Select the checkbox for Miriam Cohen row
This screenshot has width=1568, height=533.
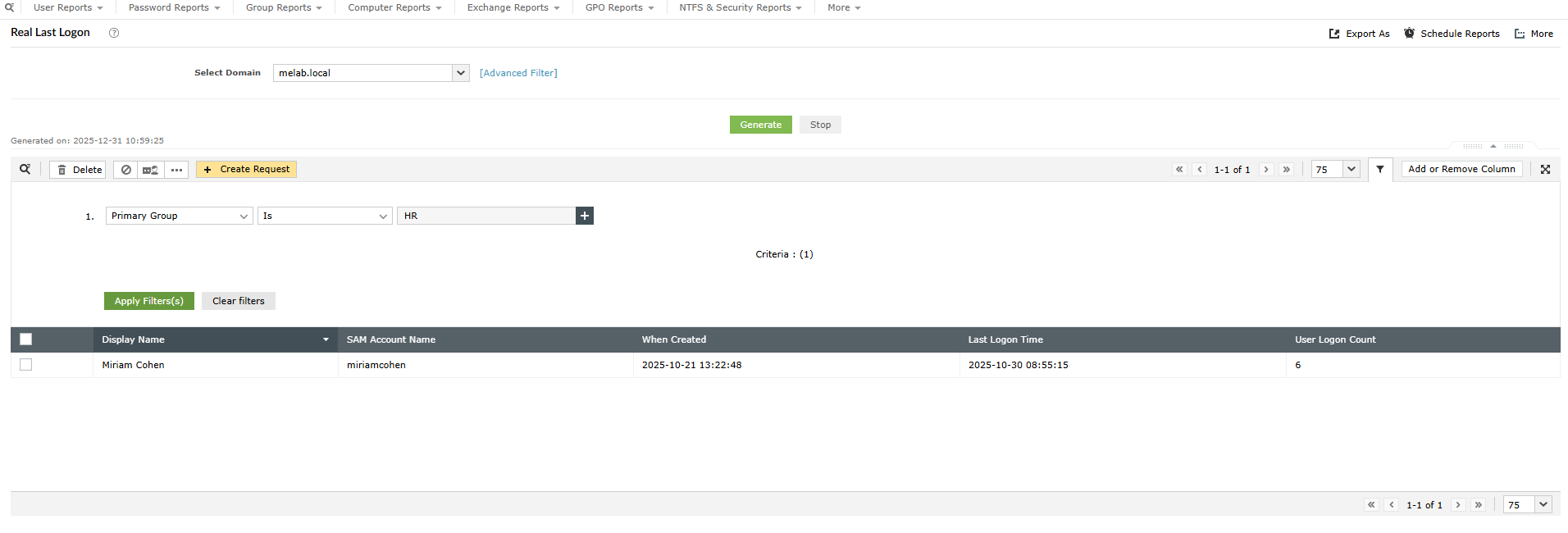(x=26, y=365)
